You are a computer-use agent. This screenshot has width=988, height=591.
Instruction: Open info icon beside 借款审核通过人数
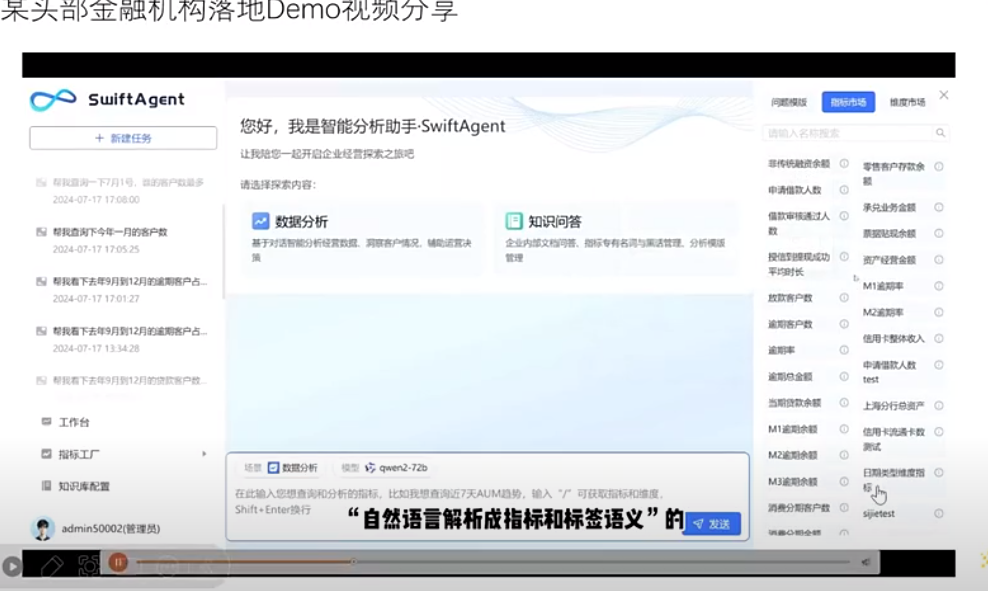tap(844, 215)
